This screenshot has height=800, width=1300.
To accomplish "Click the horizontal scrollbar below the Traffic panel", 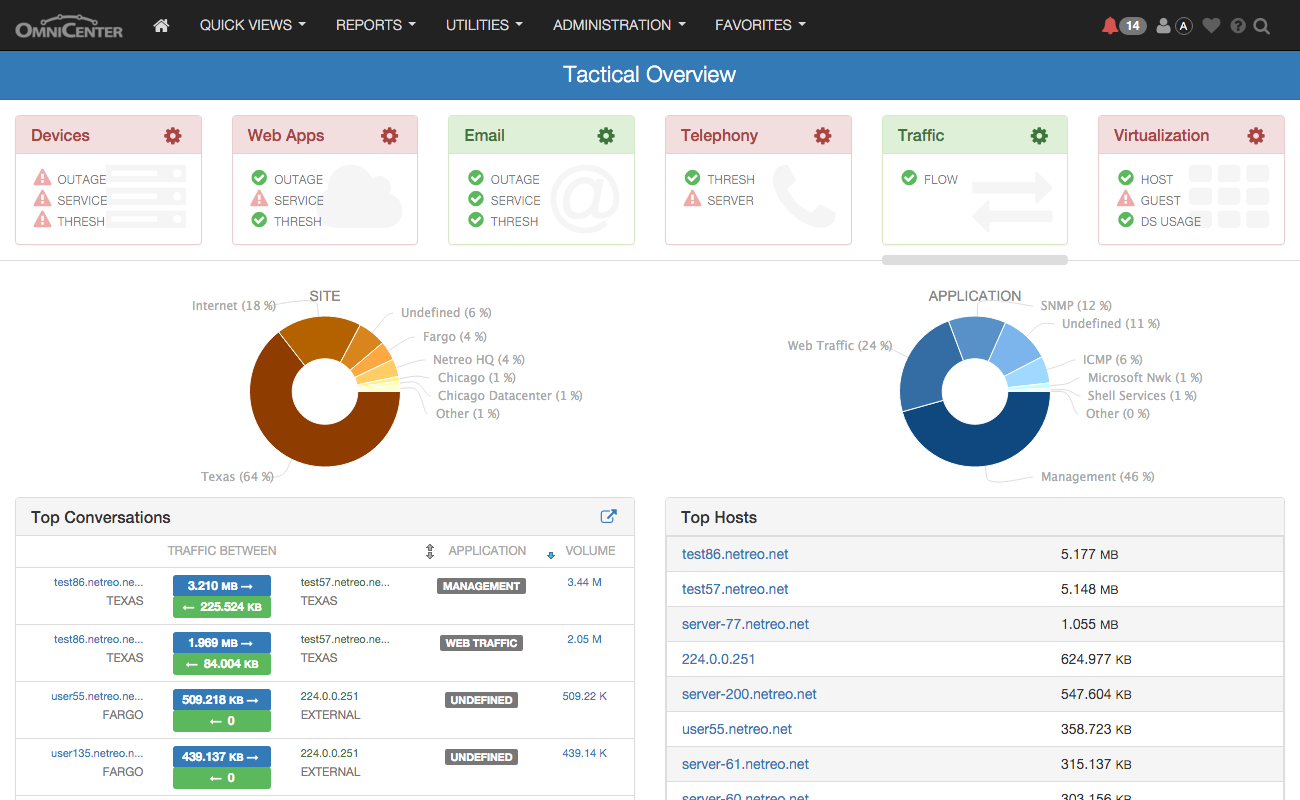I will point(975,259).
